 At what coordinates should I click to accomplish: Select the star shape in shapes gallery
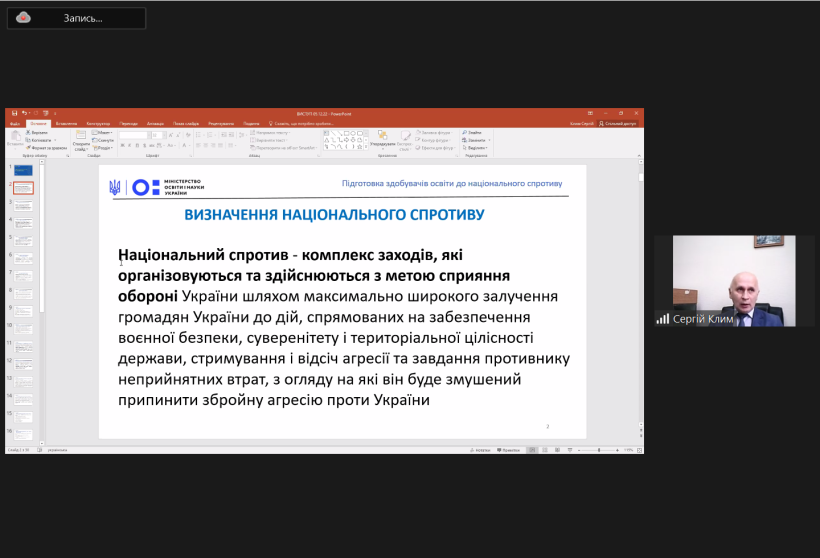(359, 147)
